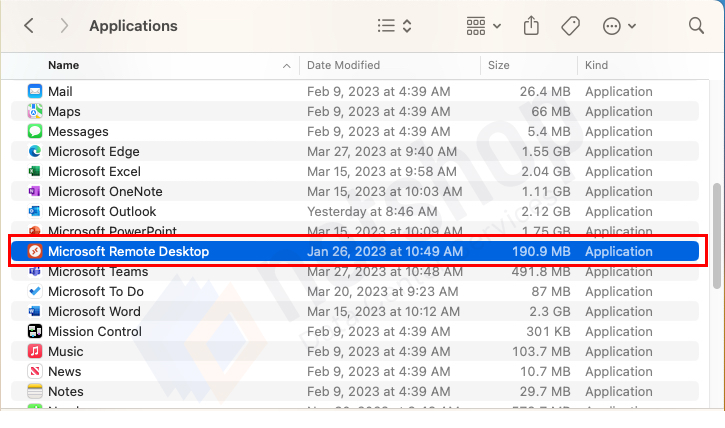Click the Microsoft Edge name text
725x428 pixels.
click(x=93, y=152)
